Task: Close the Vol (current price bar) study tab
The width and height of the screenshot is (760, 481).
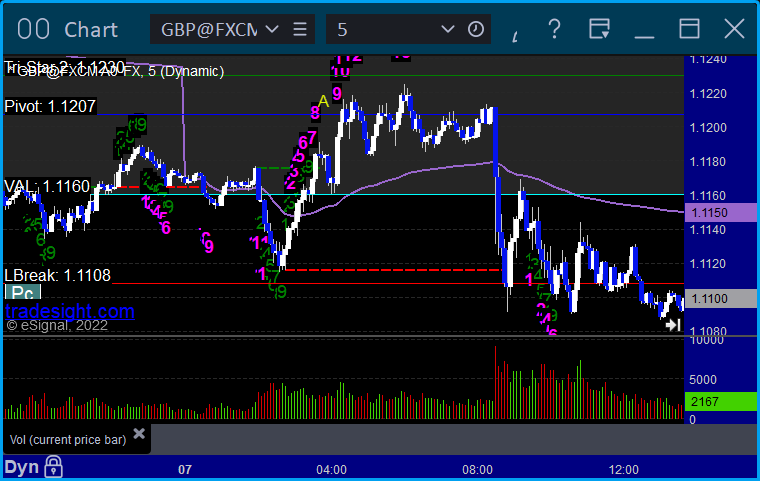Action: [139, 433]
